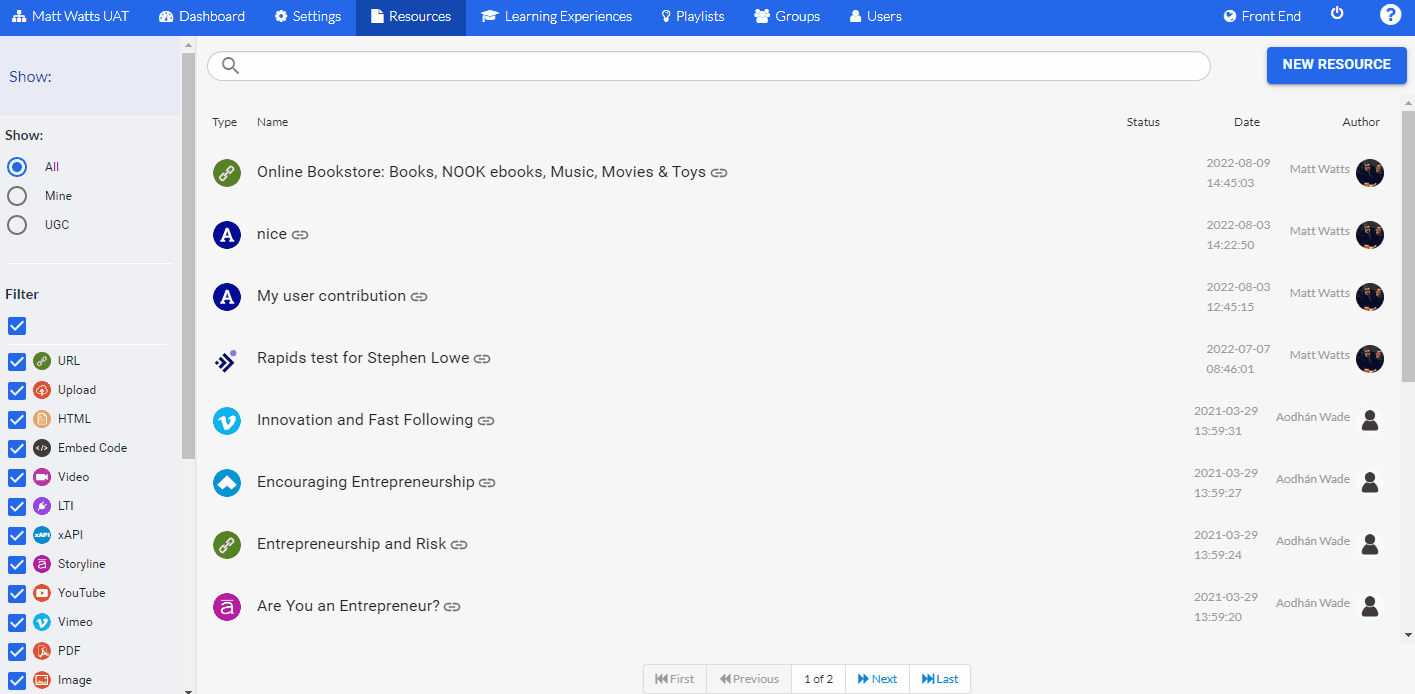Click the link chain icon after Online Bookstore title
The height and width of the screenshot is (694, 1415).
click(x=719, y=173)
